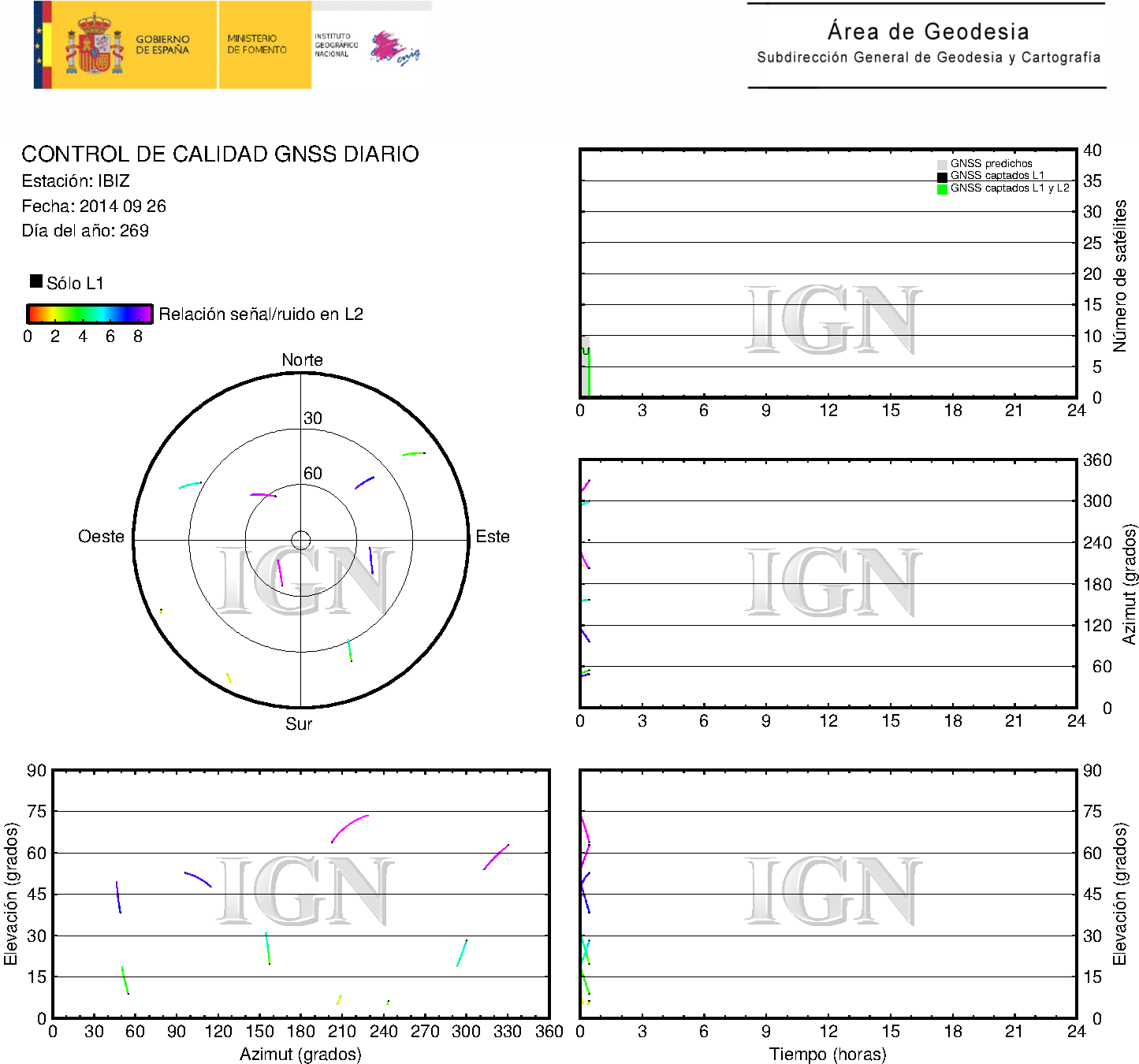Click the gray 'GNSS predichos' legend square
The image size is (1139, 1064).
942,164
